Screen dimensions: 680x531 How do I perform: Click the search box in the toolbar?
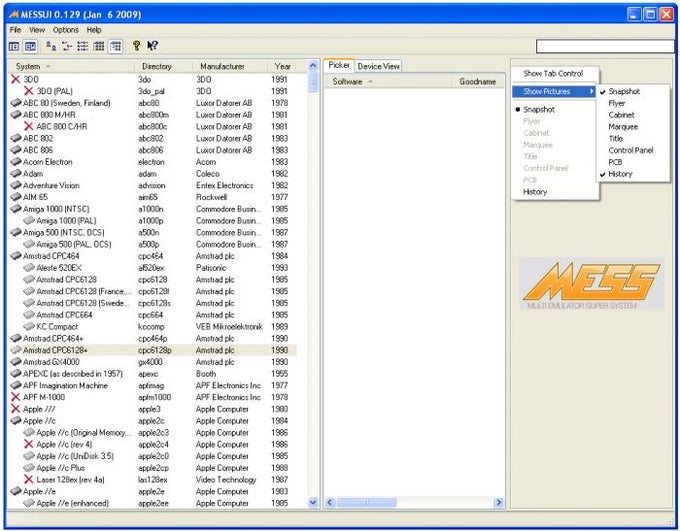pos(605,46)
